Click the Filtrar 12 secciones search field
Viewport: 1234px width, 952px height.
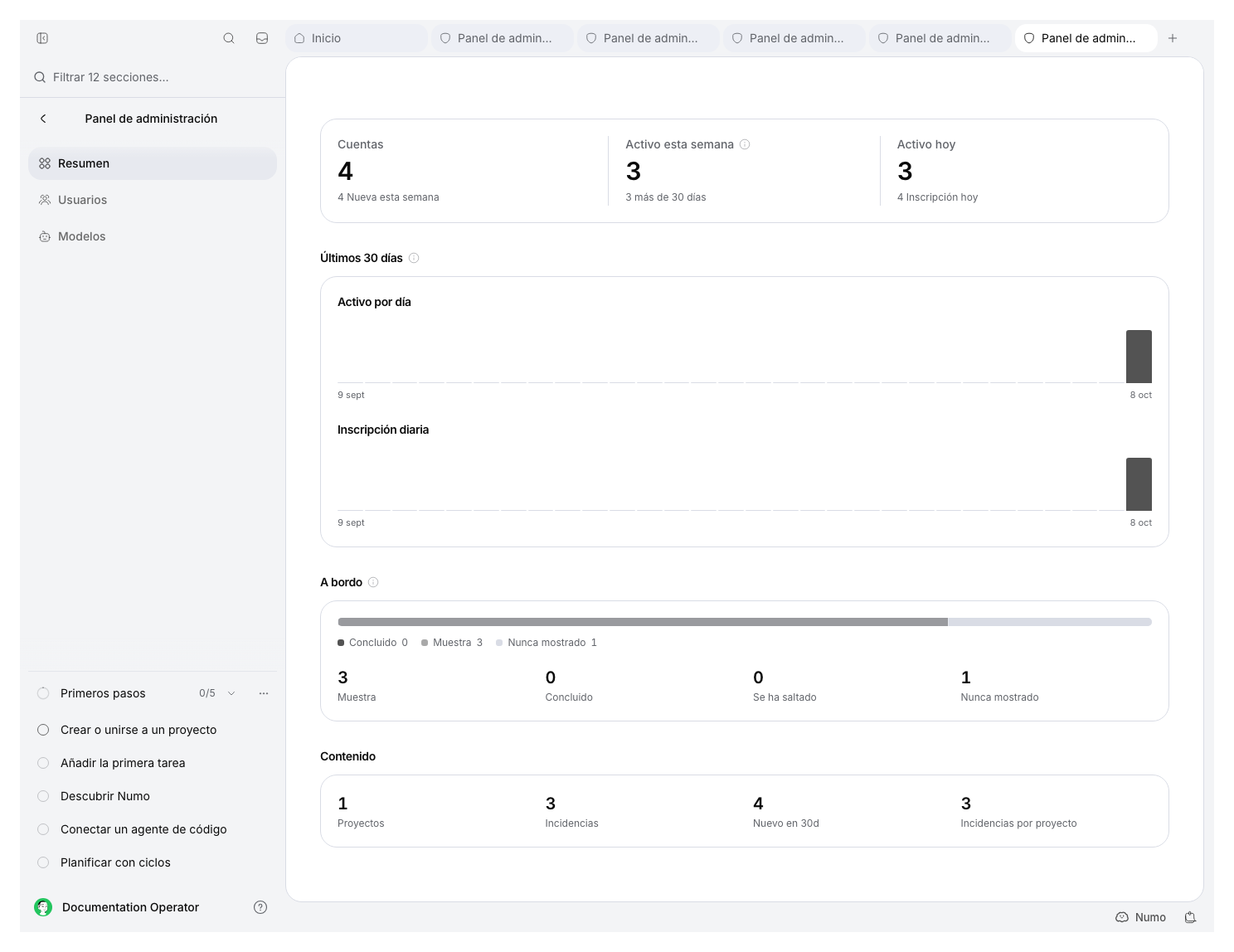[x=153, y=77]
